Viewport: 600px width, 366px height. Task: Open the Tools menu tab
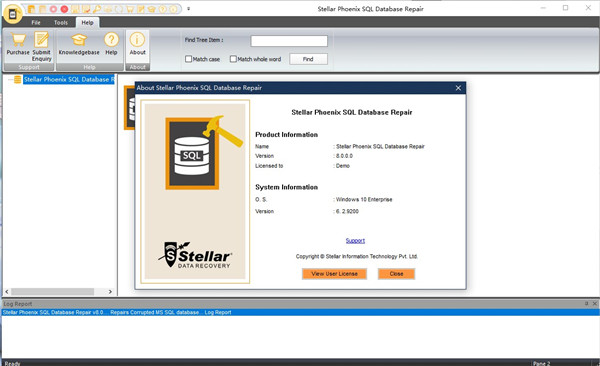[x=60, y=23]
